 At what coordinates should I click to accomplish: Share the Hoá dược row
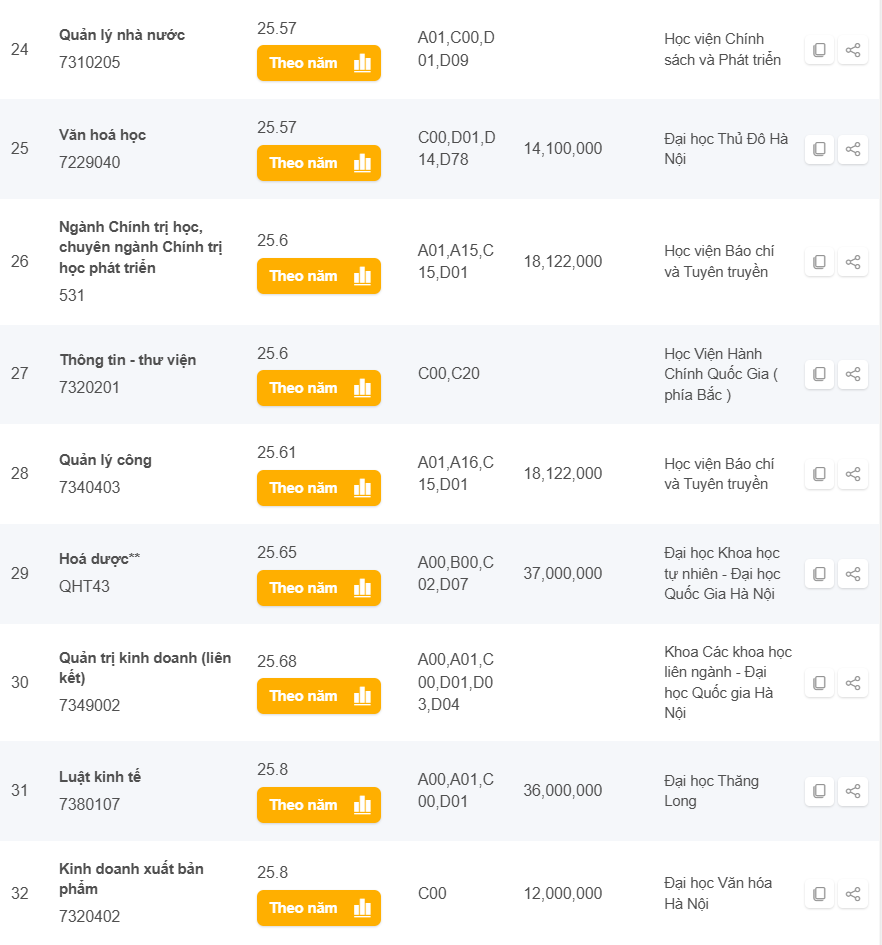point(853,574)
